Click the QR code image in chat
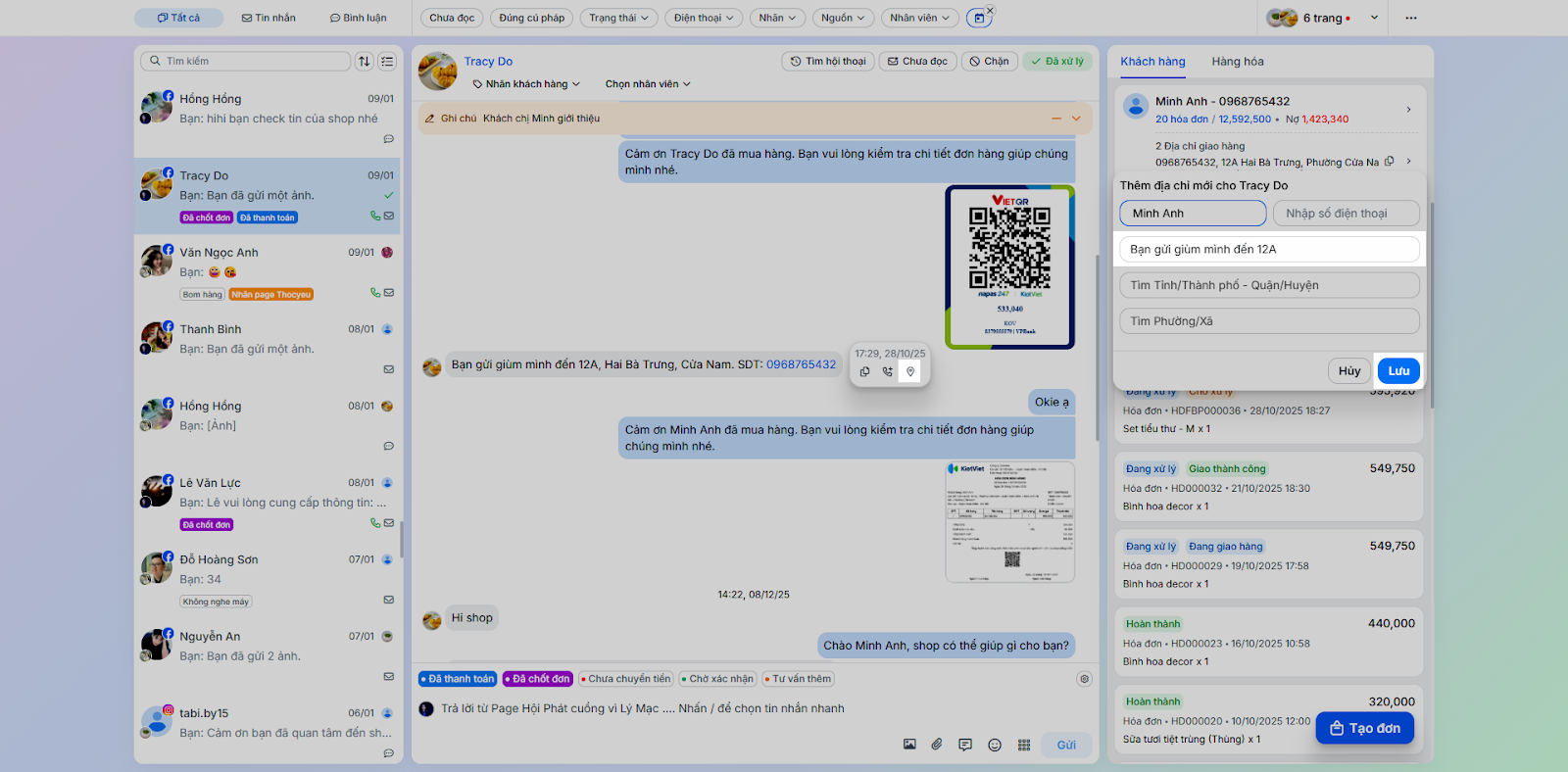The height and width of the screenshot is (772, 1568). click(x=1009, y=266)
